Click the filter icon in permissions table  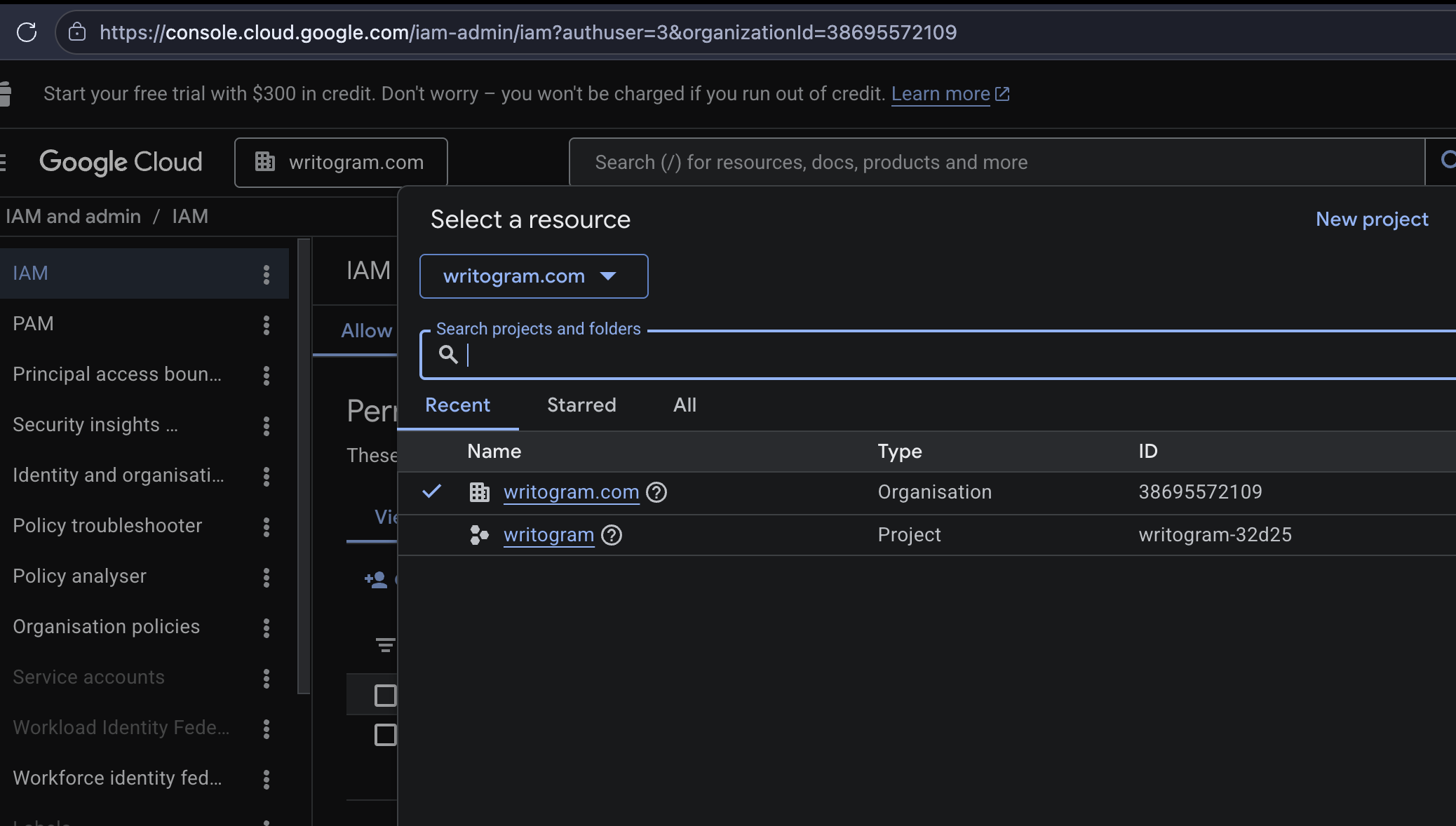pos(385,644)
